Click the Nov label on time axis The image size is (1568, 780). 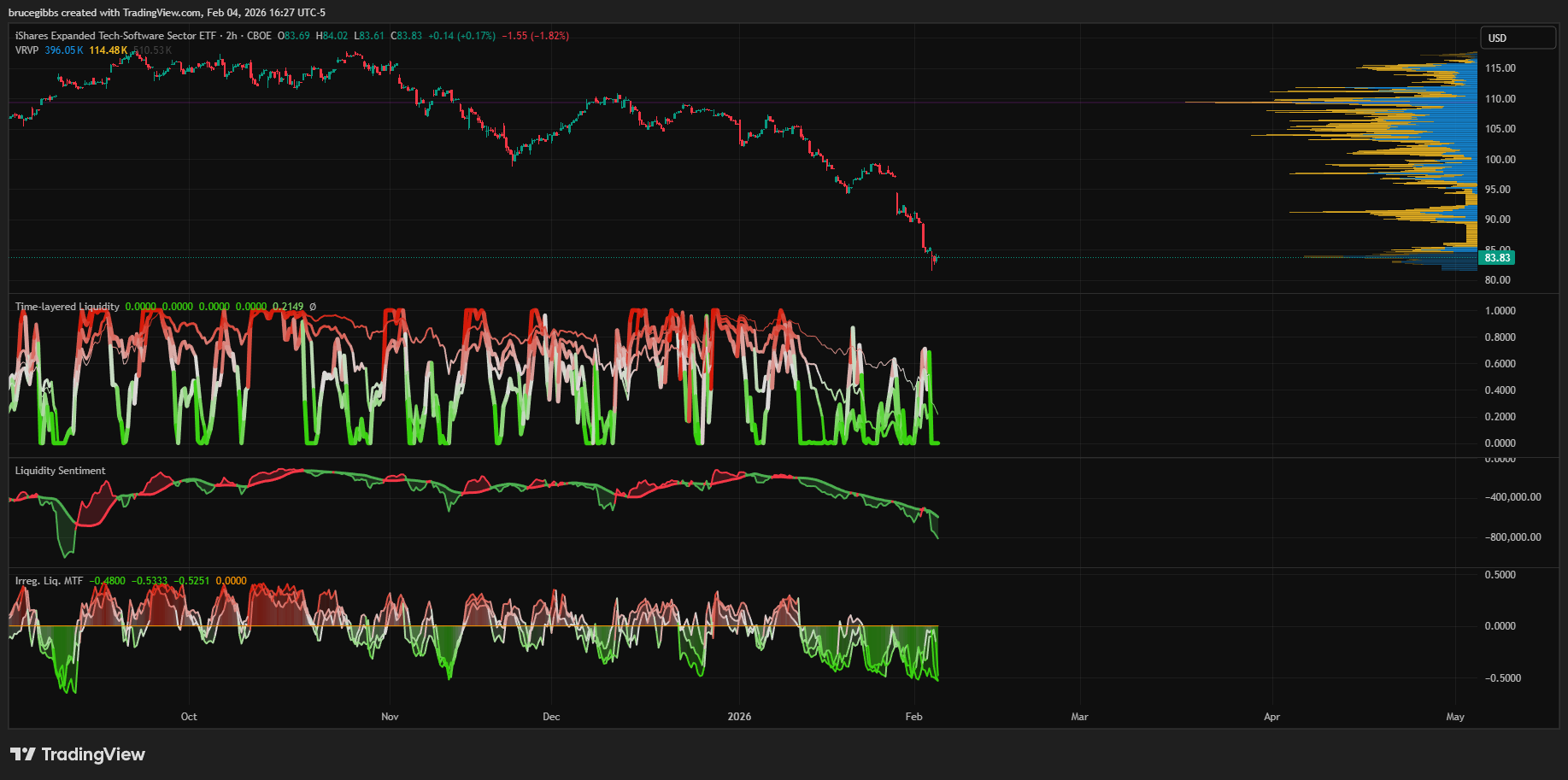coord(390,717)
